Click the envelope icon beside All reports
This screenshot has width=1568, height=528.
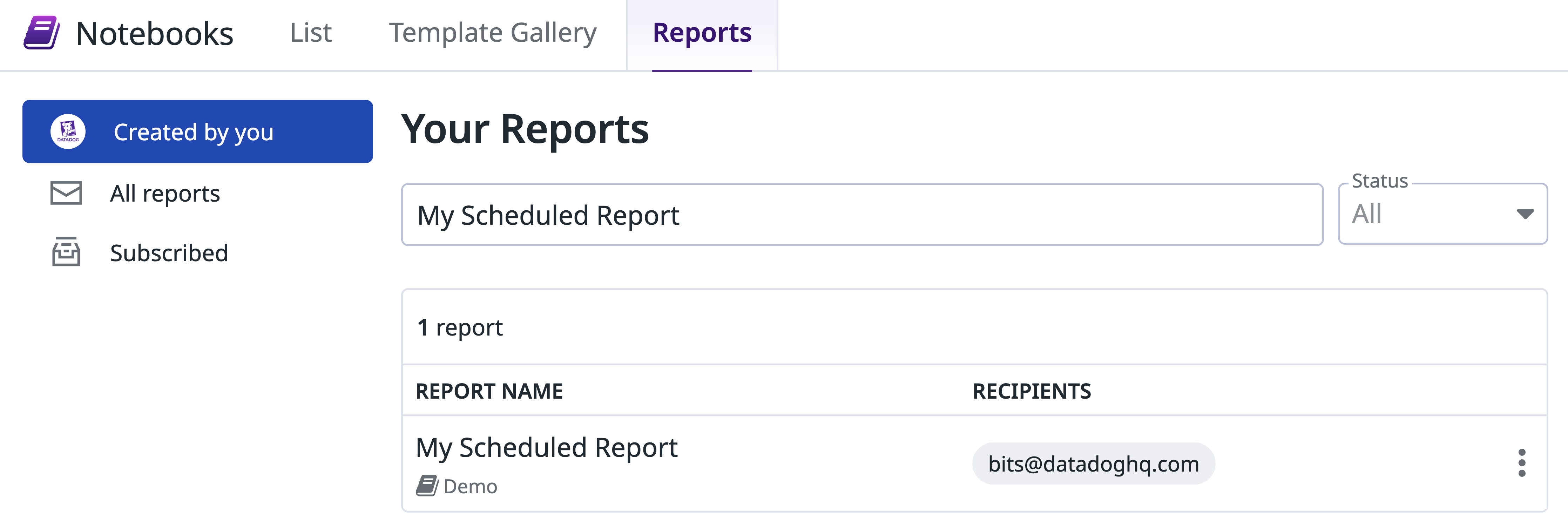(66, 193)
